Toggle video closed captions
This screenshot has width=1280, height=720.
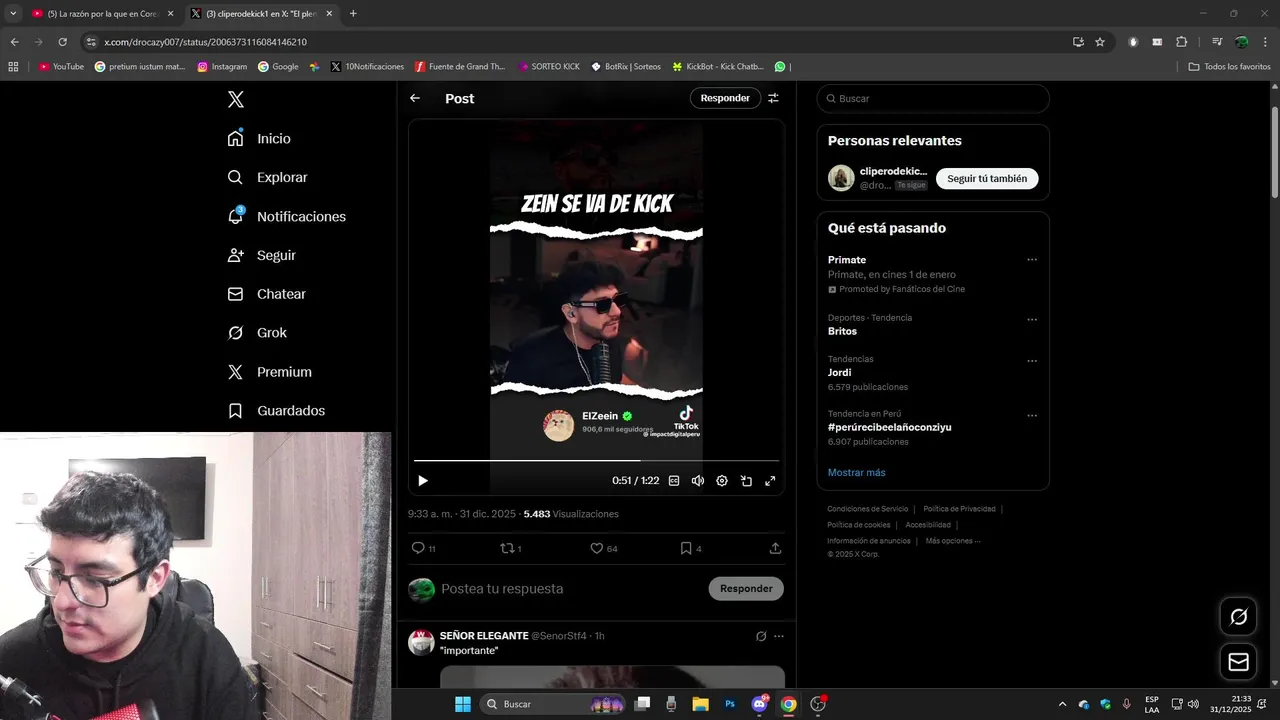[x=674, y=481]
